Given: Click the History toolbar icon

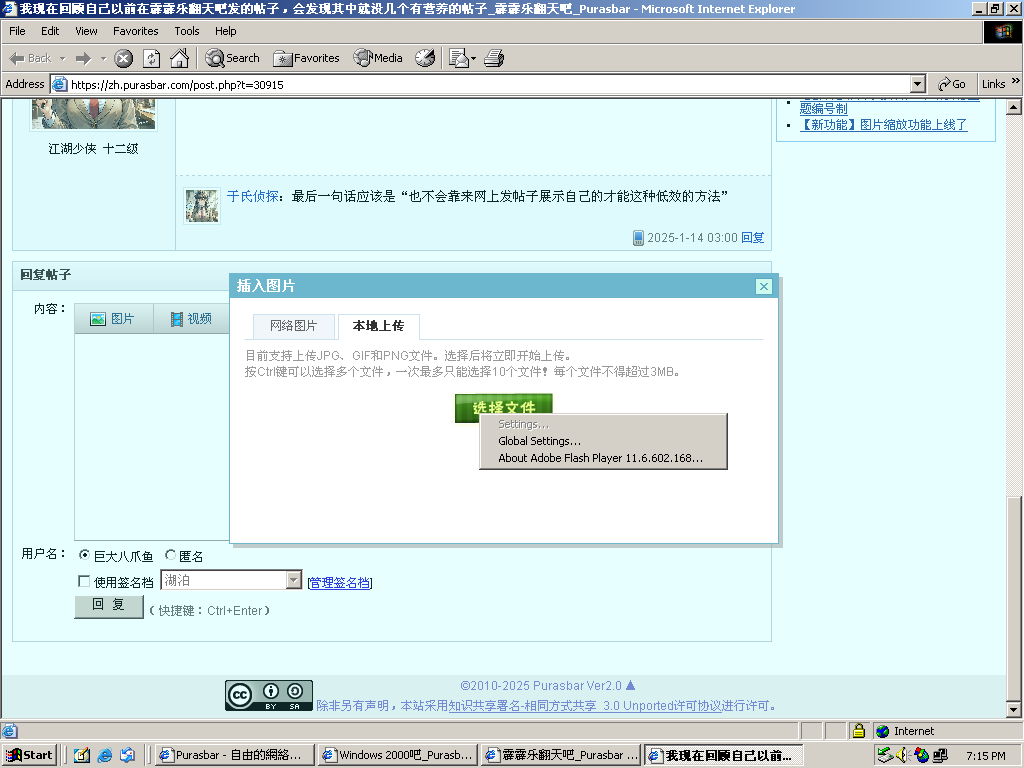Looking at the screenshot, I should (425, 58).
